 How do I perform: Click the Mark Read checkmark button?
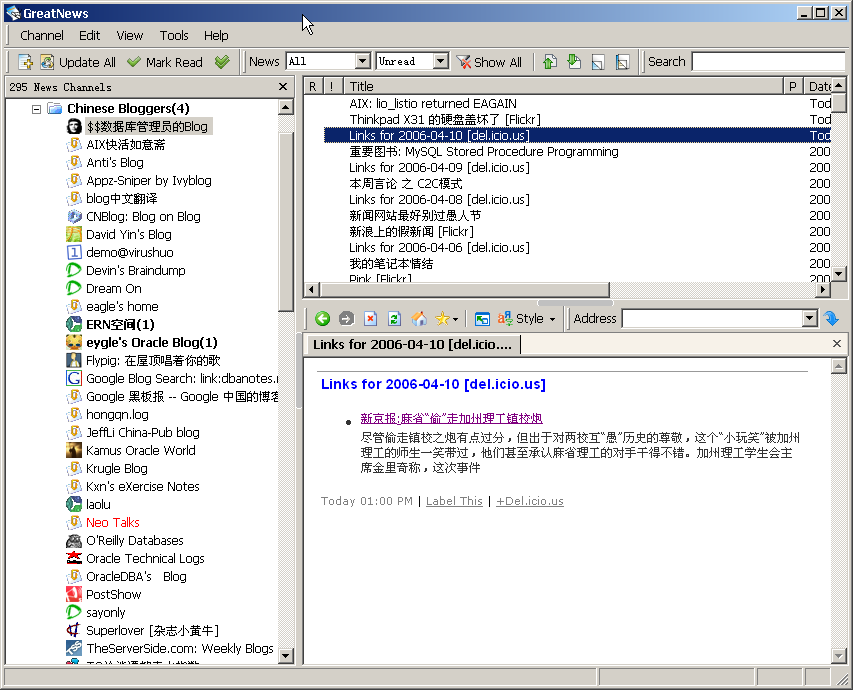[x=164, y=62]
